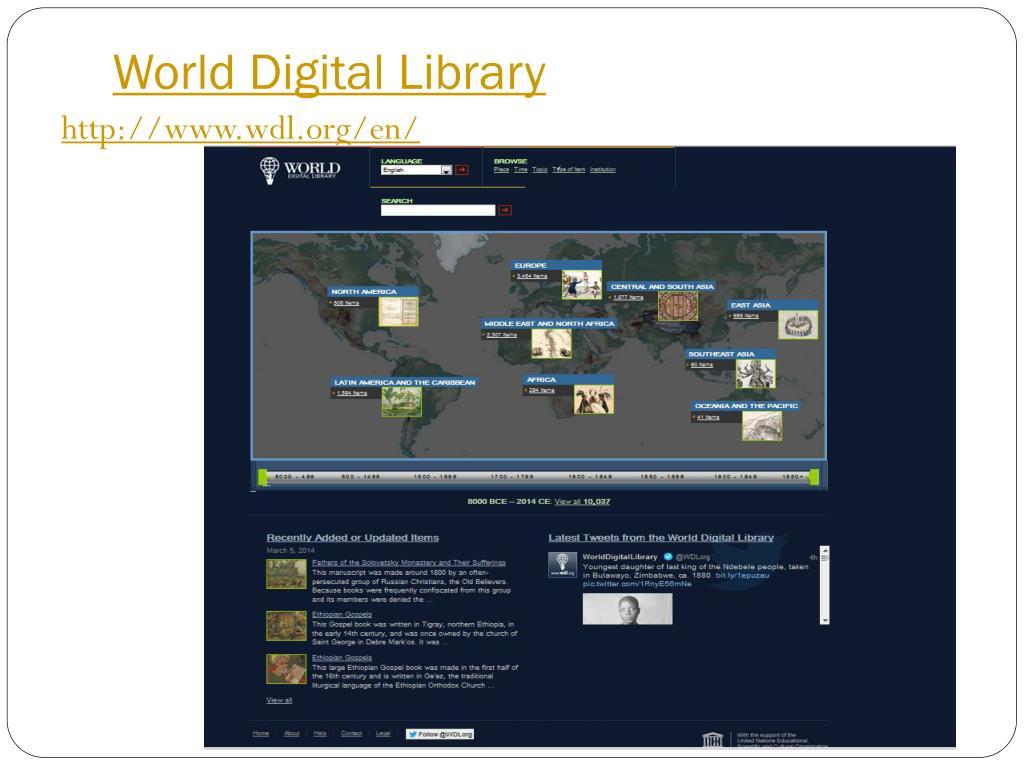Image resolution: width=1024 pixels, height=768 pixels.
Task: Click the red arrow next to Language dropdown
Action: click(x=462, y=170)
